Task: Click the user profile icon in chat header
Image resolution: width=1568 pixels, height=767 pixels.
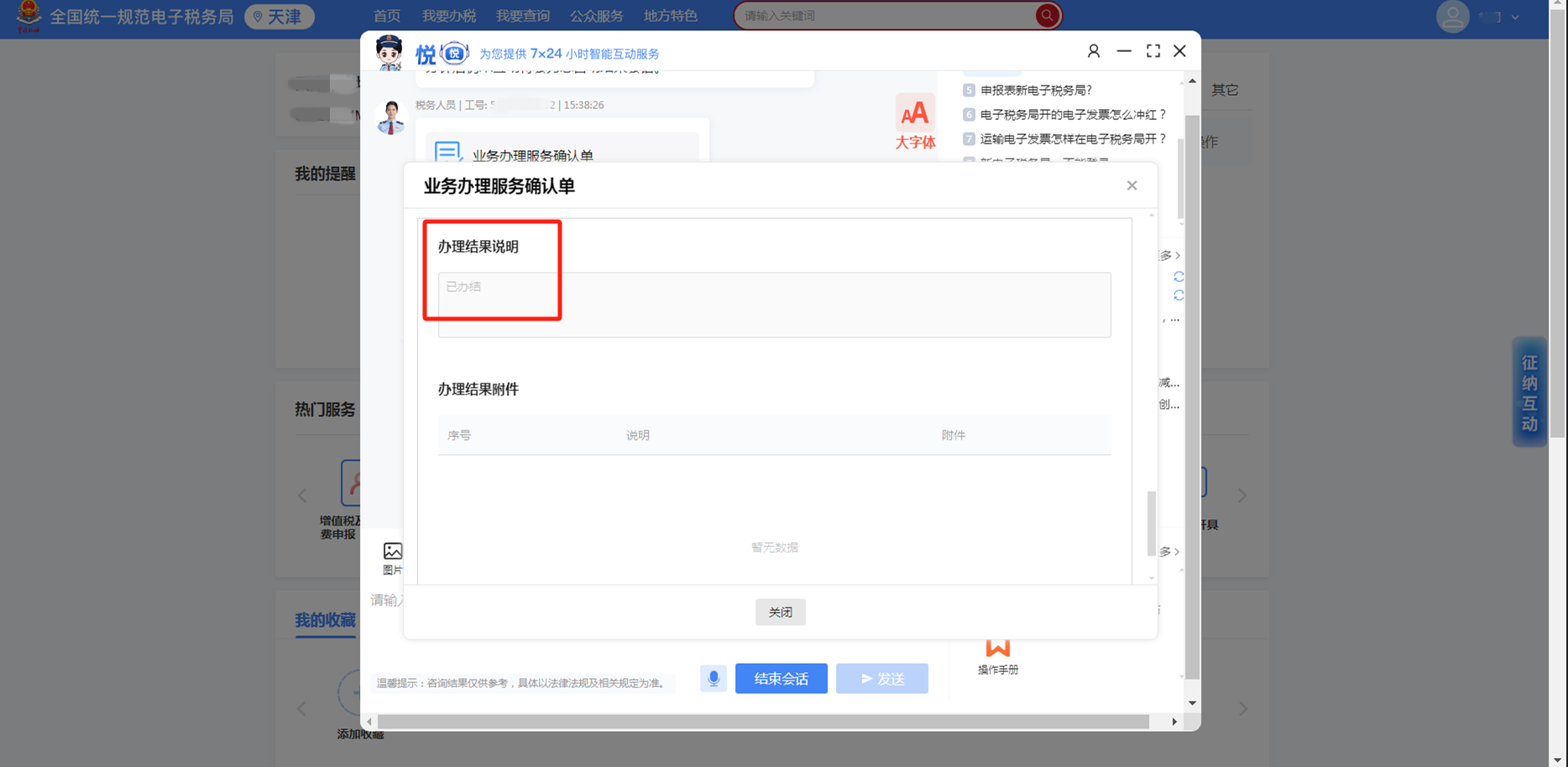Action: (x=1093, y=51)
